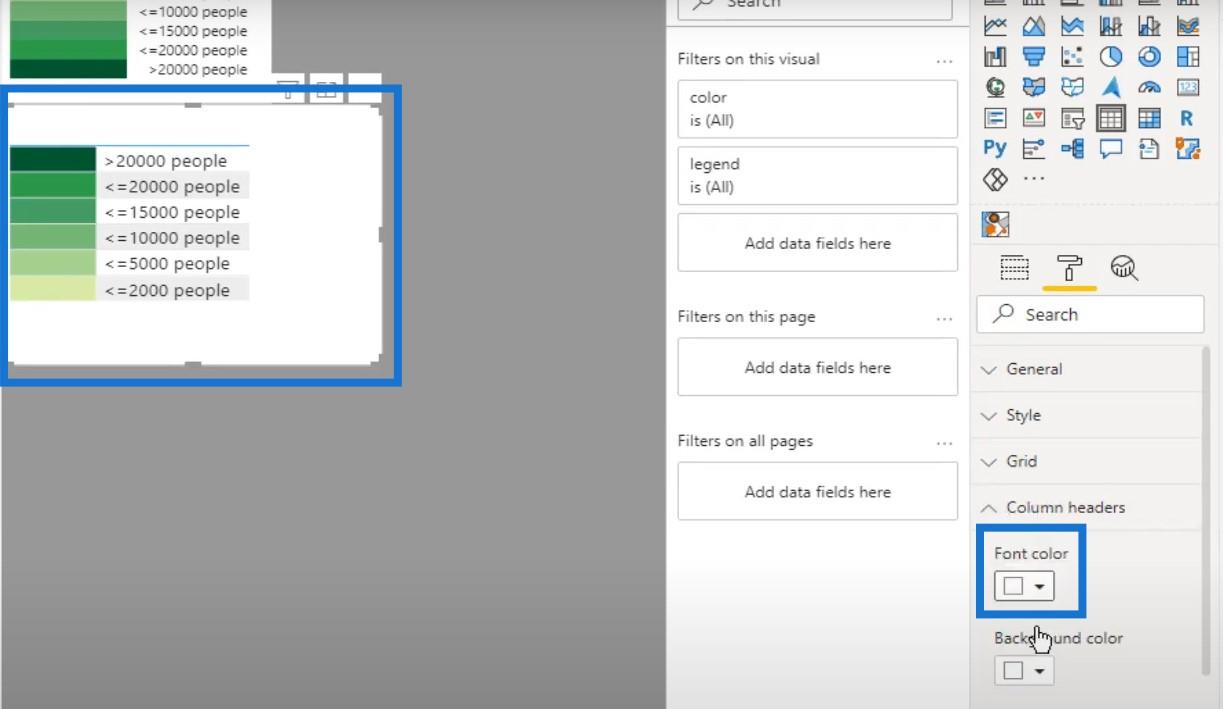Select the Q&A speech bubble visual
The height and width of the screenshot is (709, 1223).
point(1111,148)
